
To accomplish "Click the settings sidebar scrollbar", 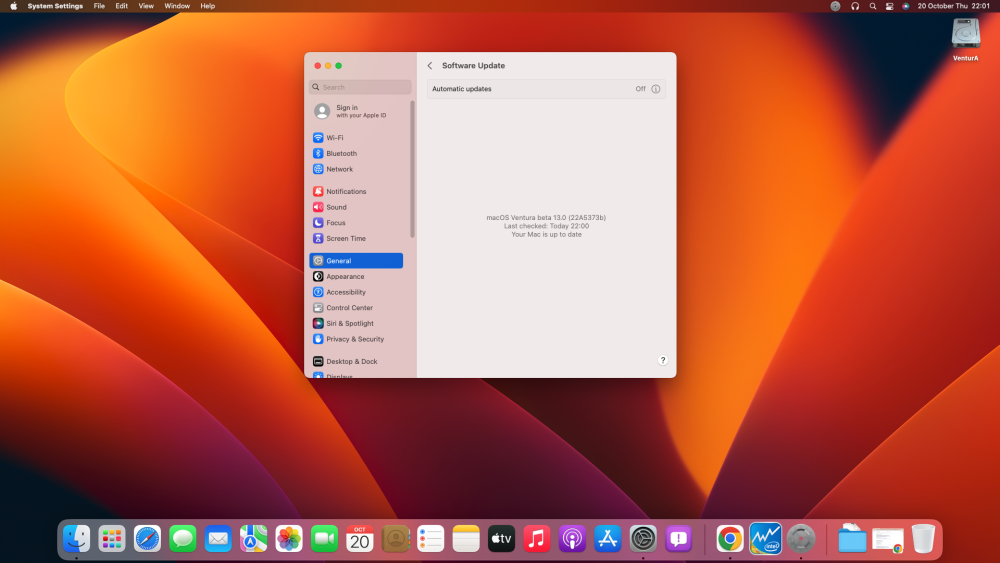I will [413, 170].
